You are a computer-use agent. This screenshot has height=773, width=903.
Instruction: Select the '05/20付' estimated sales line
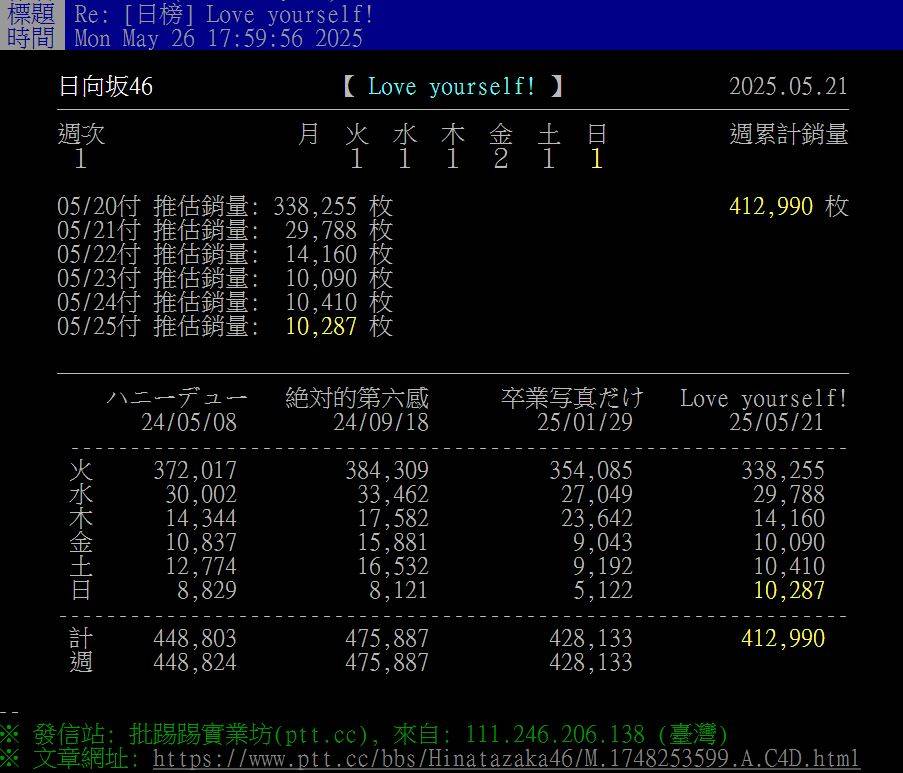coord(225,206)
